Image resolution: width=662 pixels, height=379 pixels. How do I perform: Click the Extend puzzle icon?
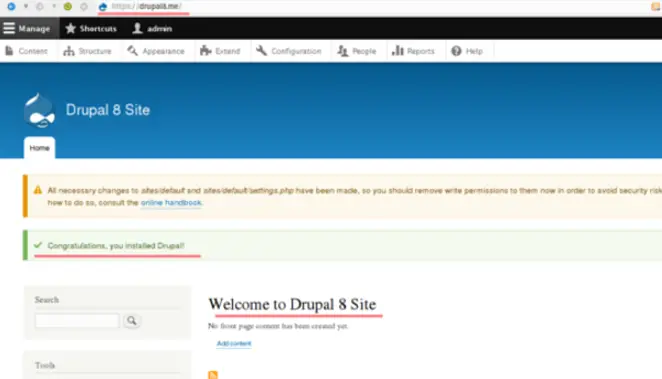coord(206,51)
